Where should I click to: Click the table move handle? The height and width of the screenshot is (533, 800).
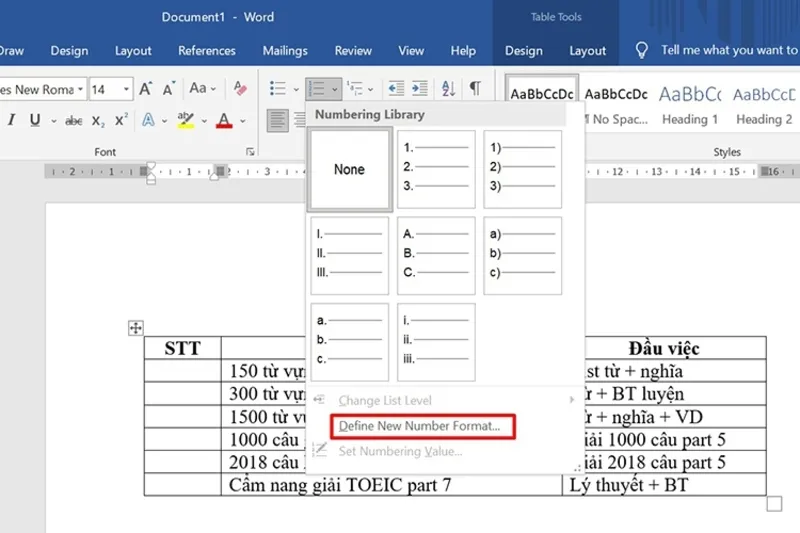[136, 328]
